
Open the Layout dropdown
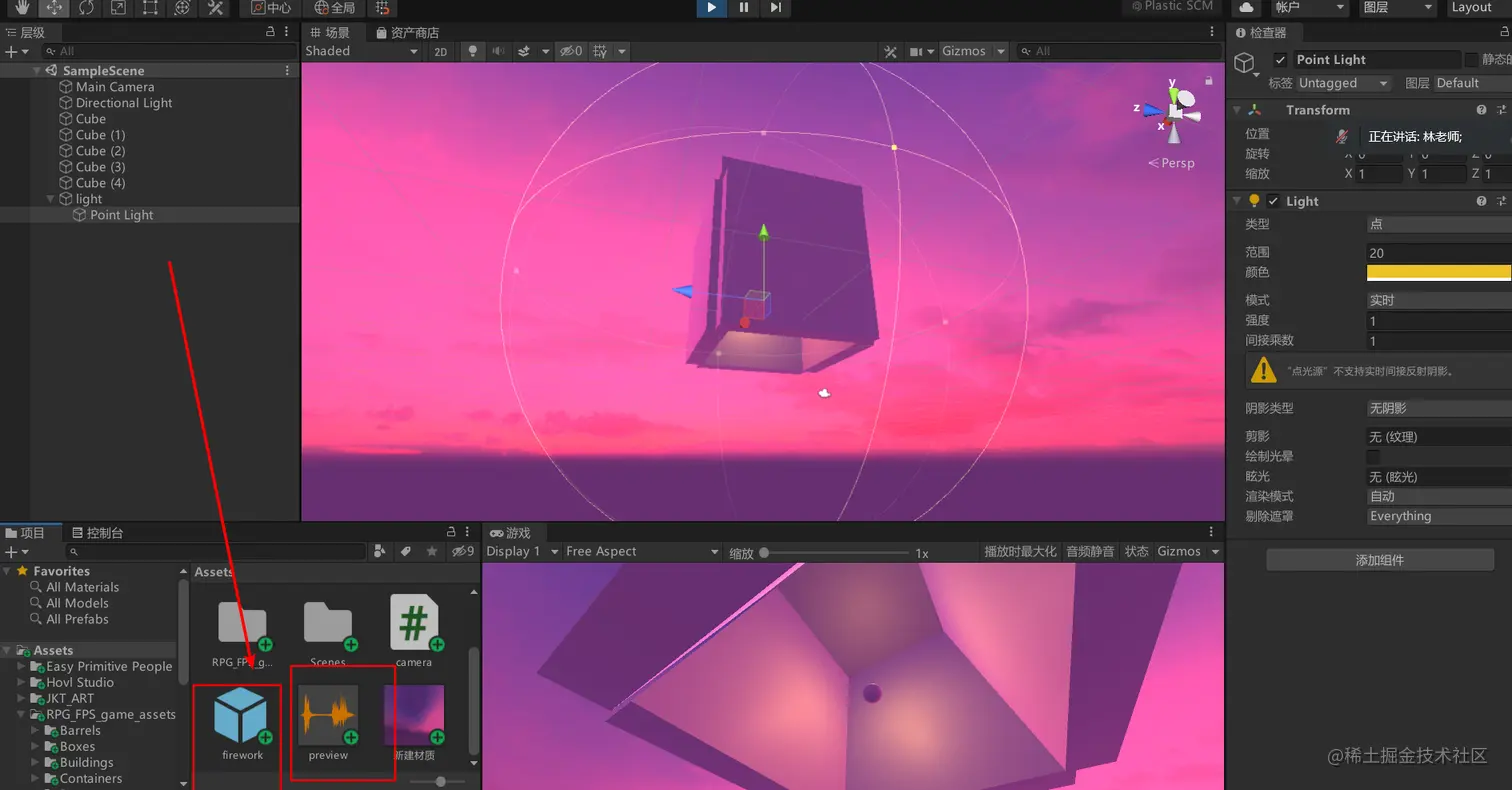click(x=1477, y=8)
